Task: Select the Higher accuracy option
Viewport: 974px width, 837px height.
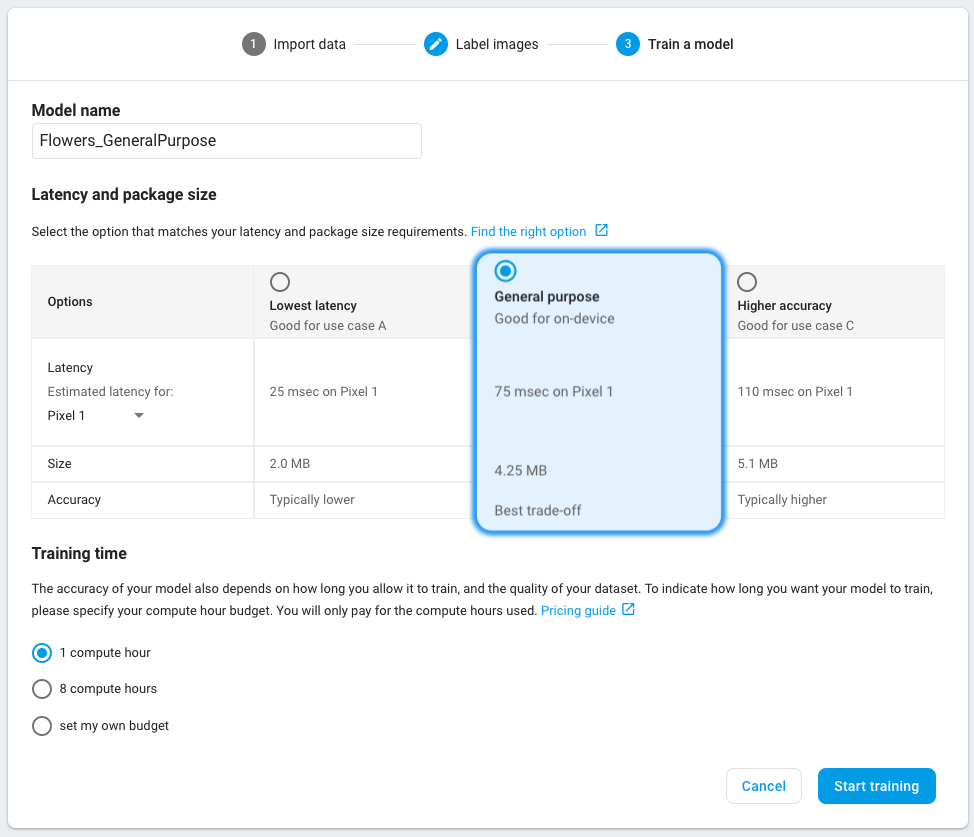Action: coord(747,282)
